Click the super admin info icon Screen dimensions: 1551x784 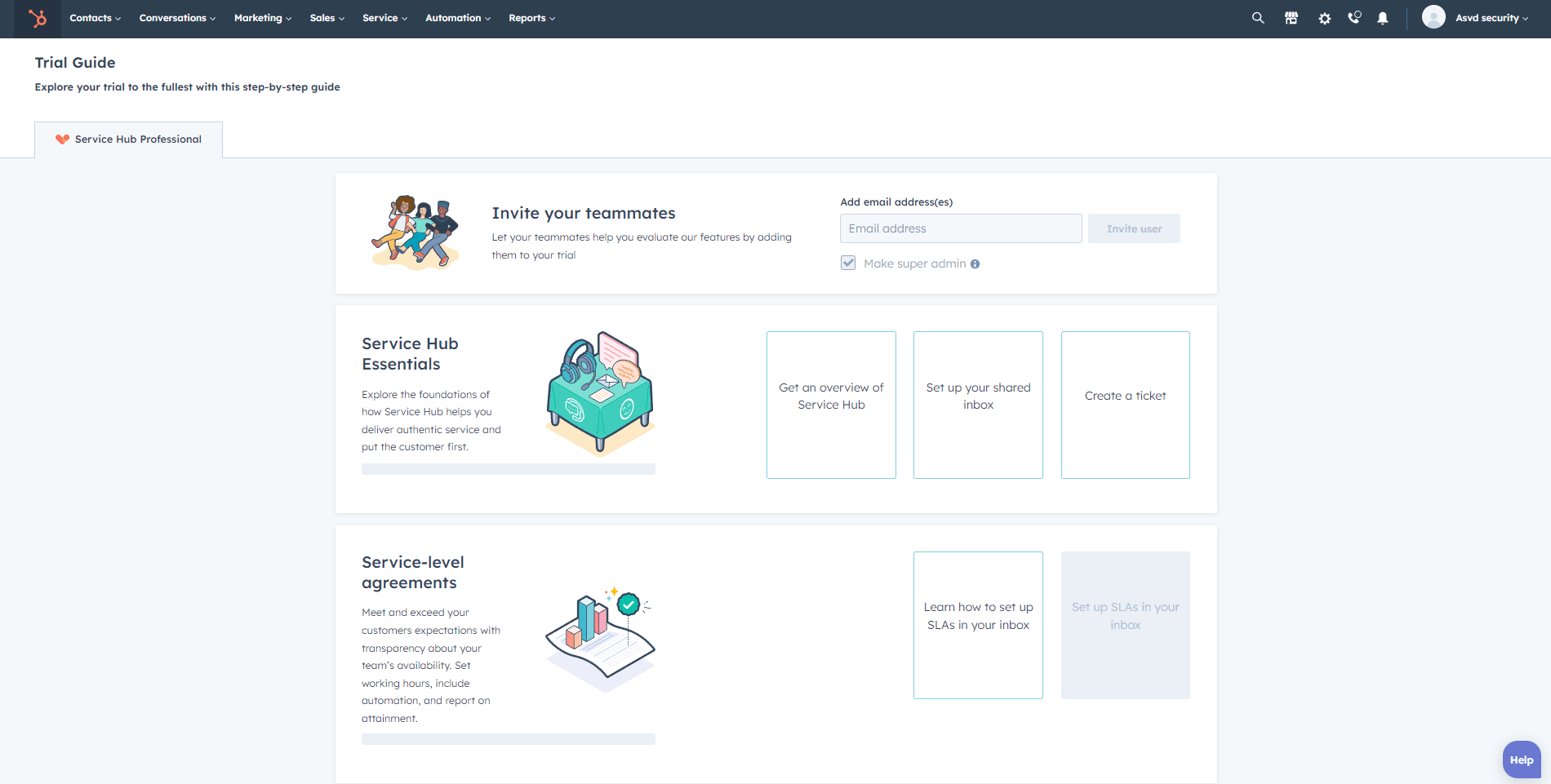point(975,264)
